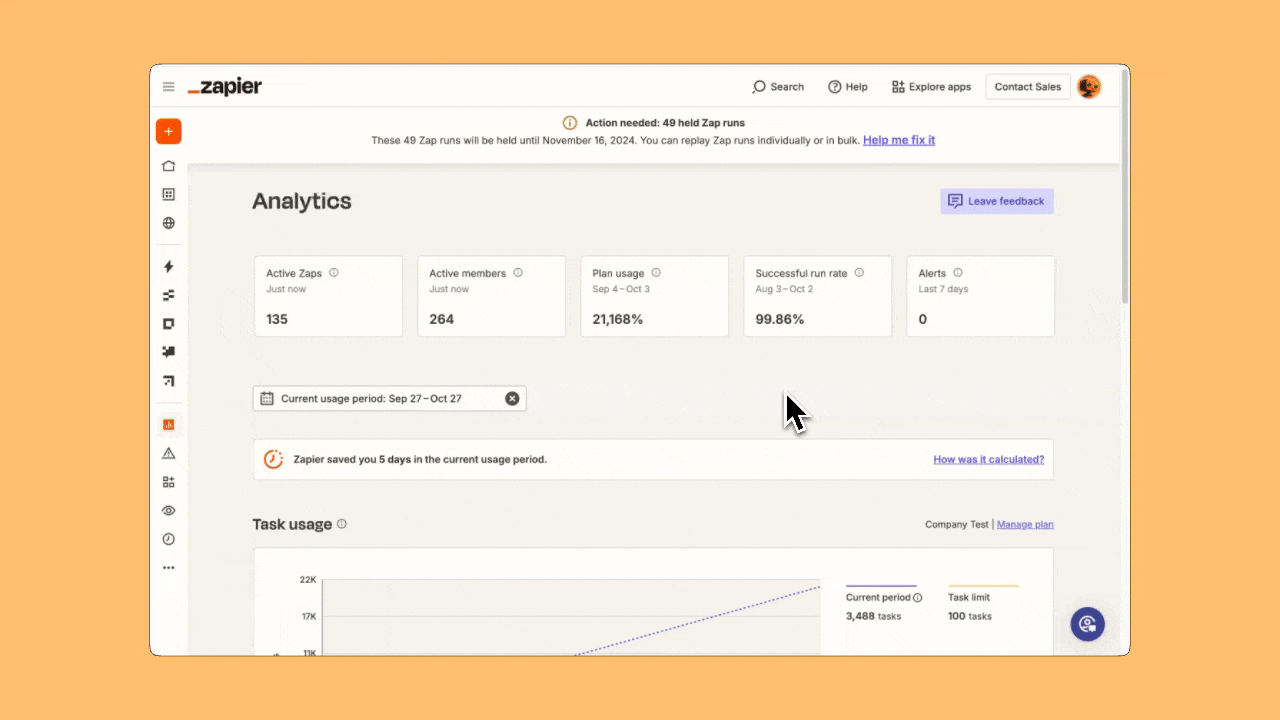Click the Zapier logo
This screenshot has height=720, width=1280.
(x=225, y=87)
